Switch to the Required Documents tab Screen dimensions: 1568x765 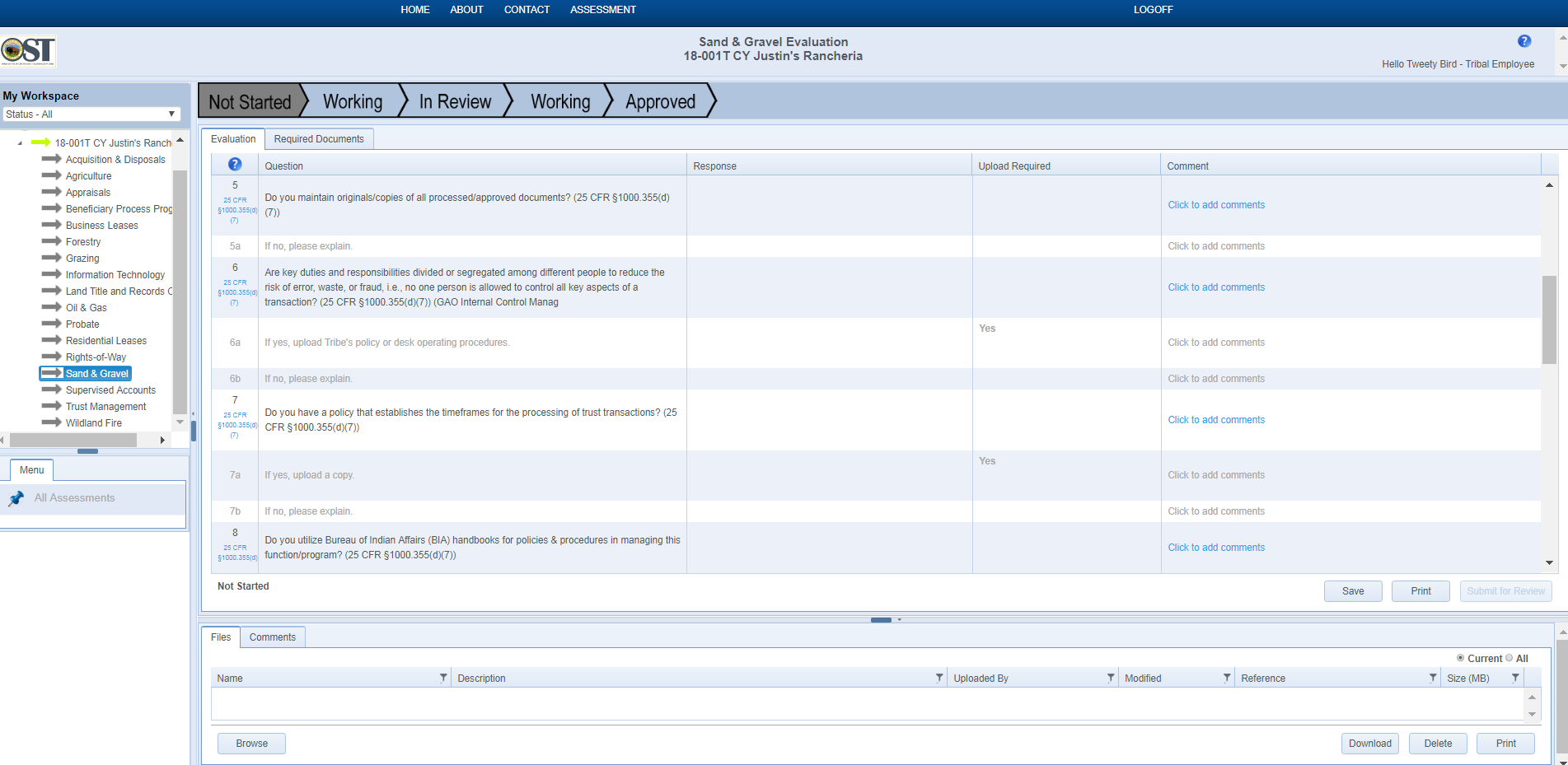319,139
